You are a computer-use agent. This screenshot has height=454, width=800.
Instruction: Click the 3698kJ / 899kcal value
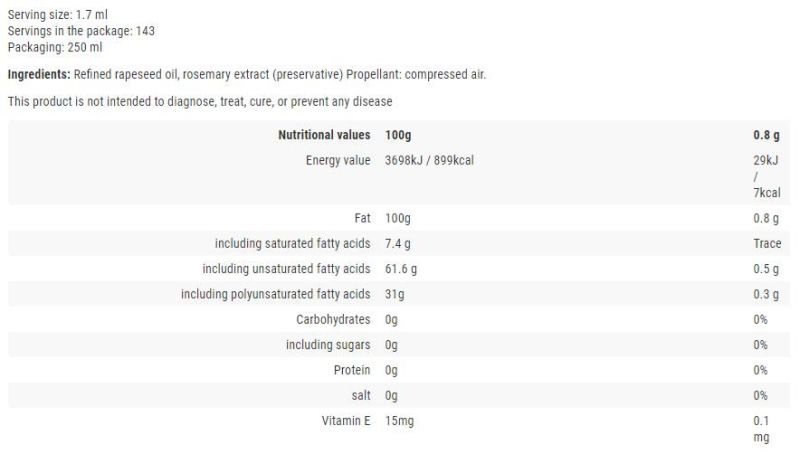click(x=429, y=160)
